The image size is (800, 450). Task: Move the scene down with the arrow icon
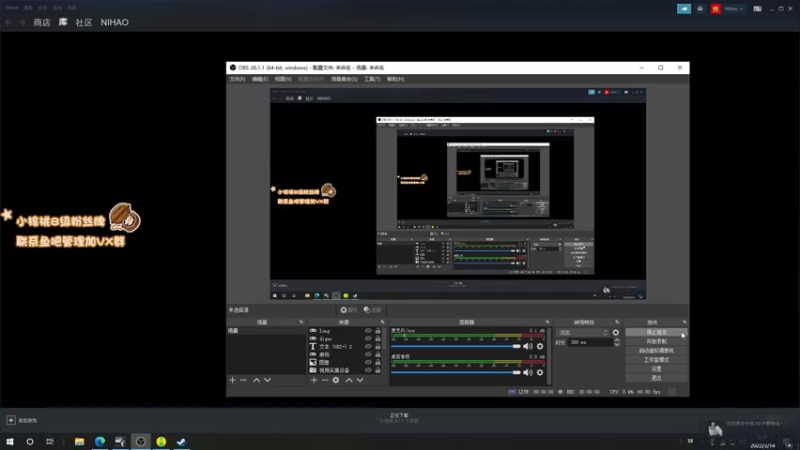[267, 380]
